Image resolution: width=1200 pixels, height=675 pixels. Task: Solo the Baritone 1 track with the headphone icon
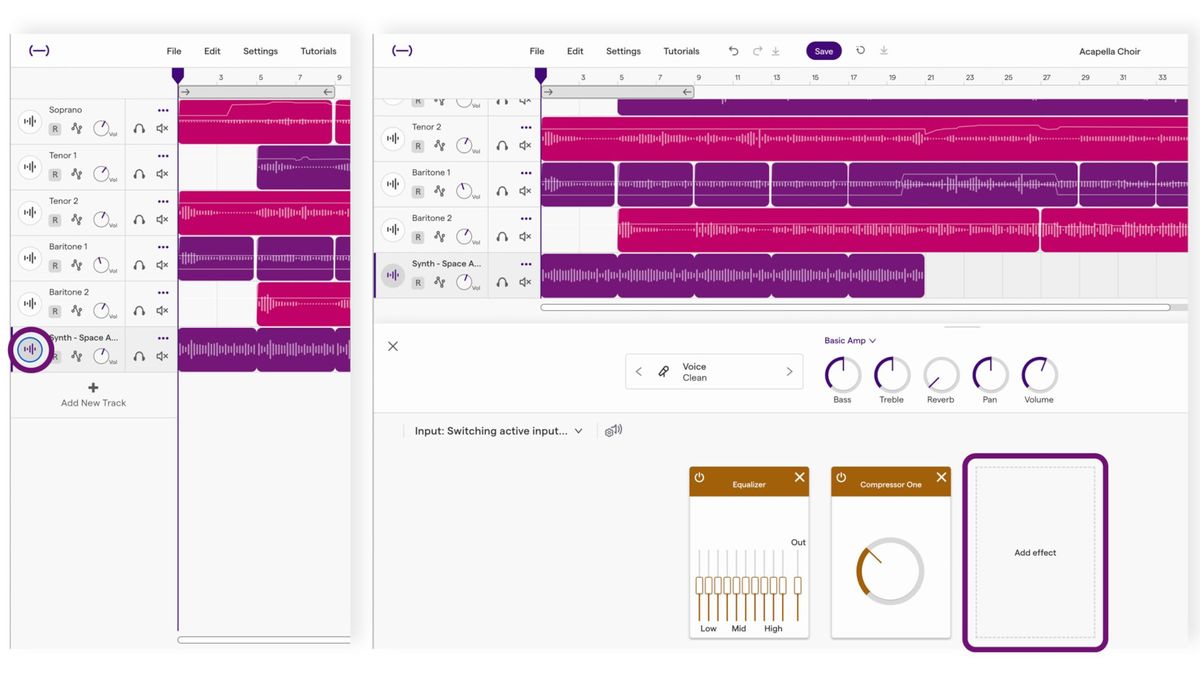pyautogui.click(x=137, y=263)
